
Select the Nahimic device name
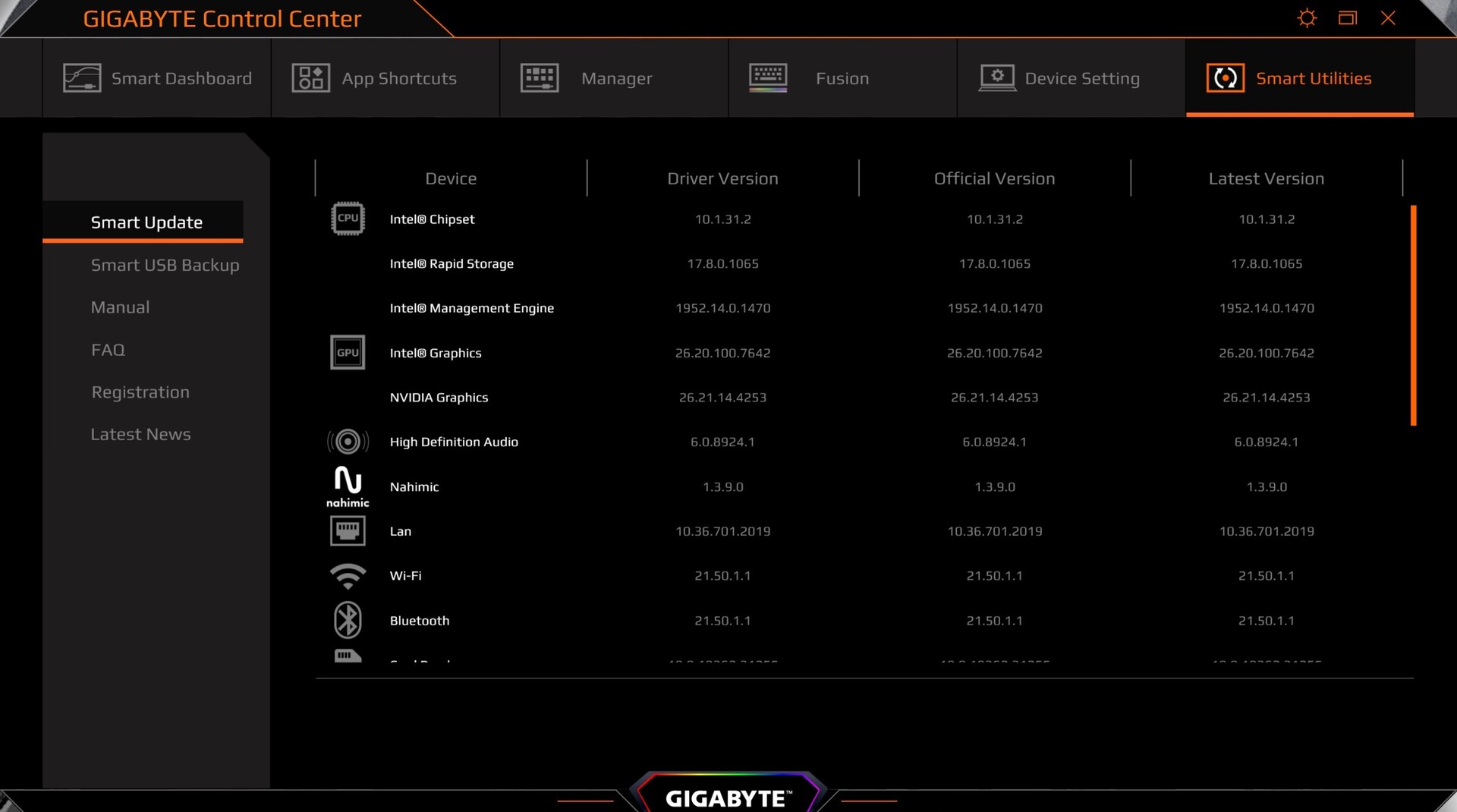tap(414, 486)
